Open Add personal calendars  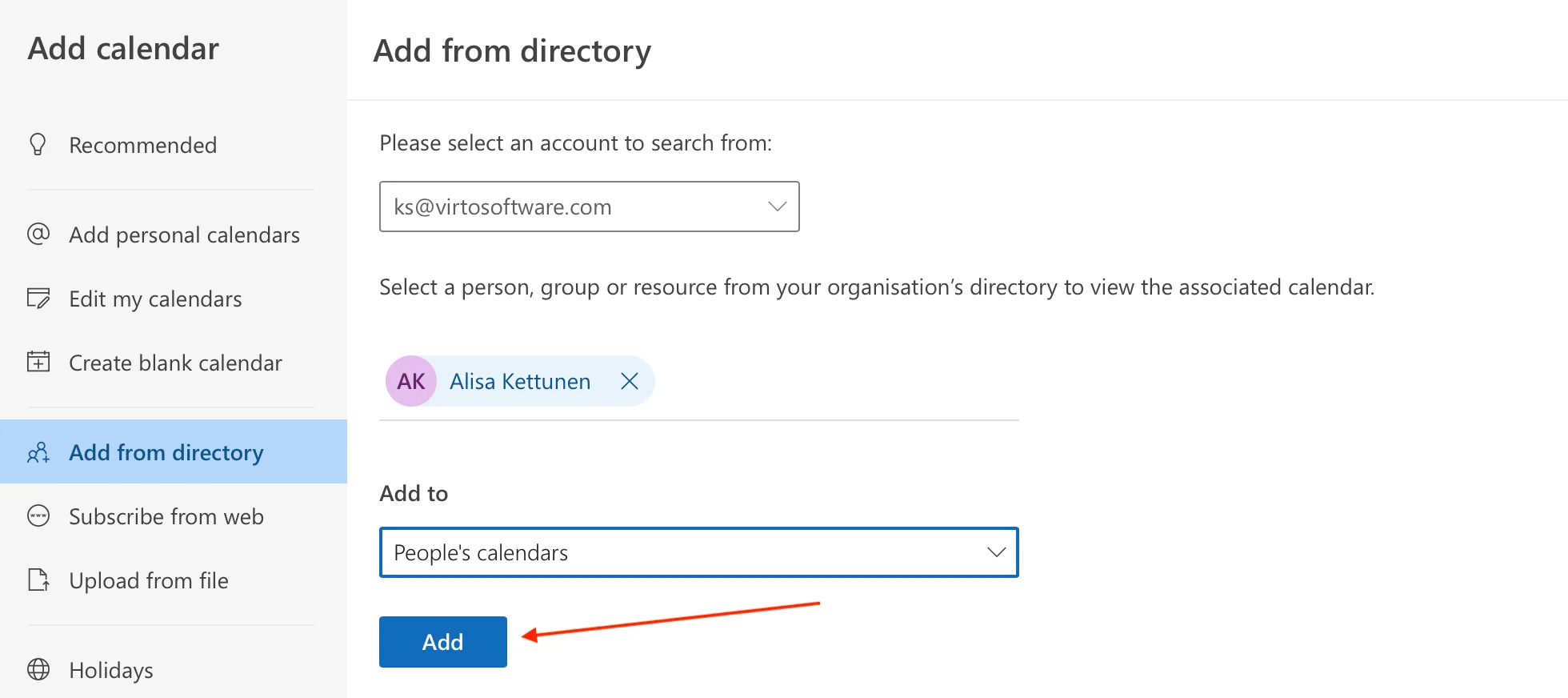(174, 235)
